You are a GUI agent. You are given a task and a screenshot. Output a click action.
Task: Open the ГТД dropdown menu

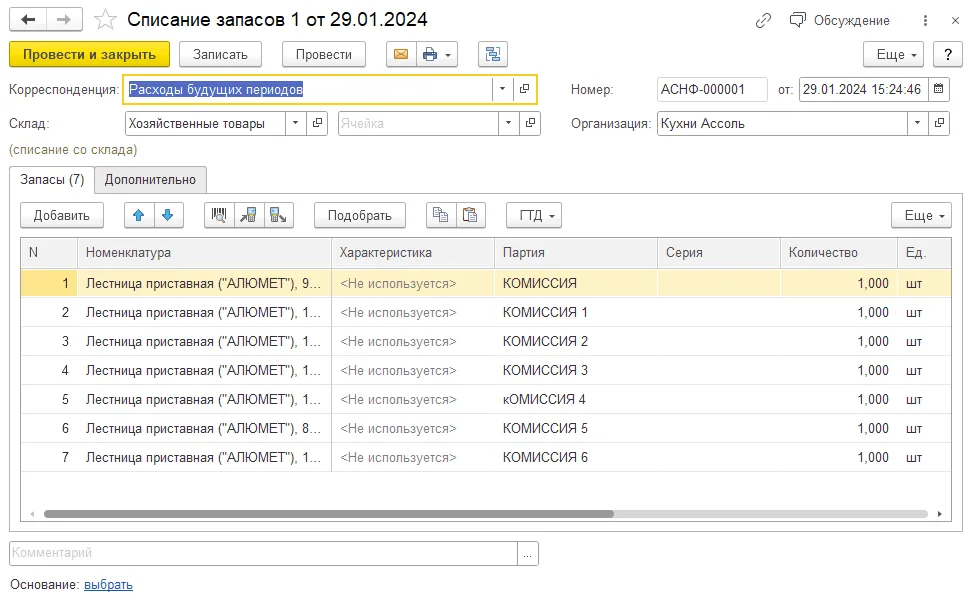click(x=534, y=215)
